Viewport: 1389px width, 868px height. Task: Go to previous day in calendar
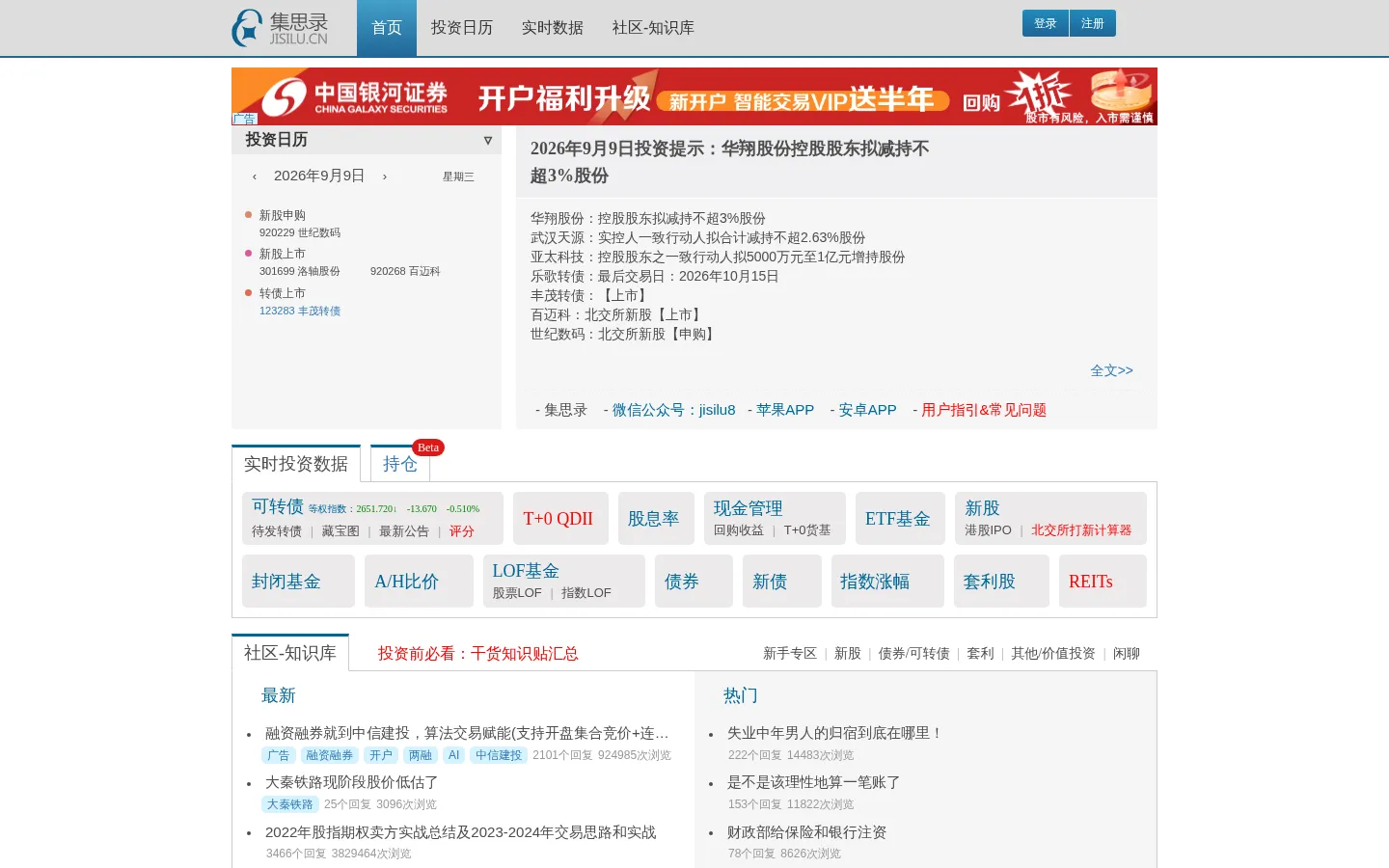coord(255,176)
